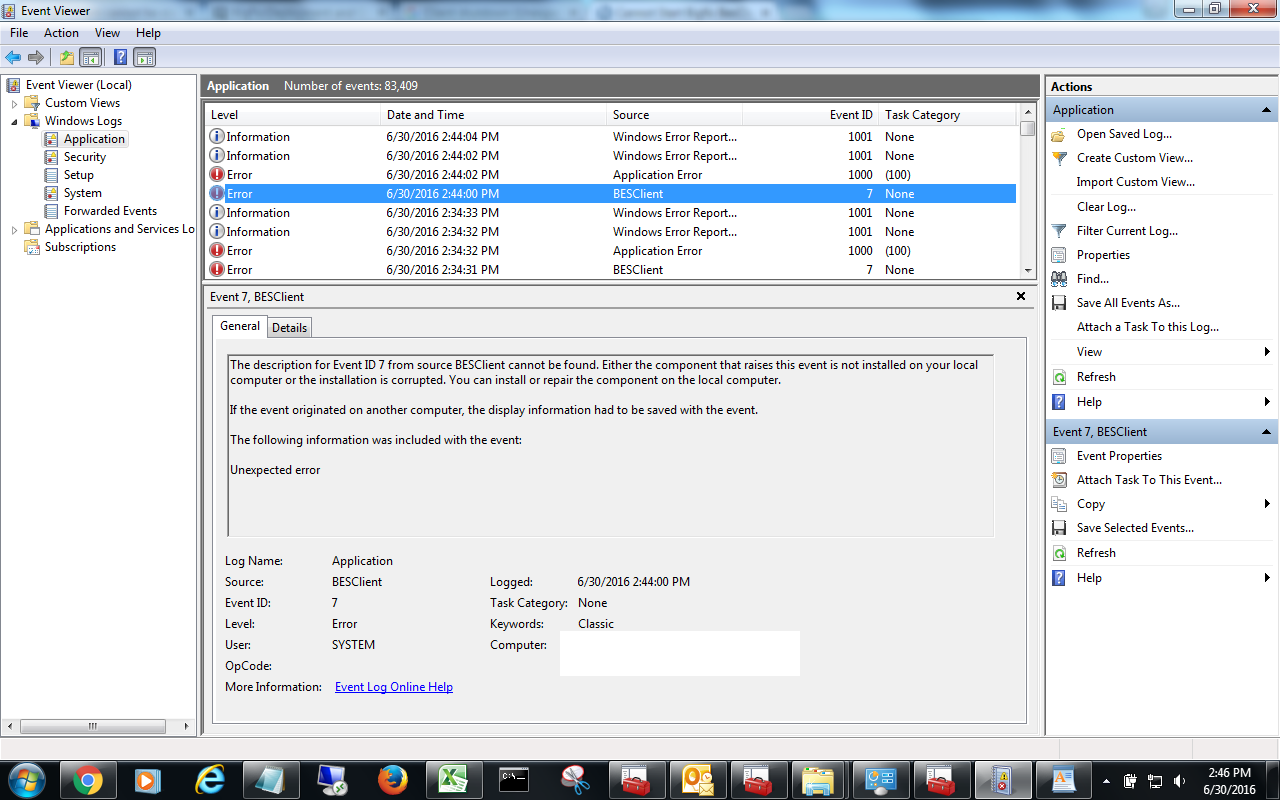This screenshot has height=800, width=1280.
Task: Switch to the Details tab
Action: pyautogui.click(x=289, y=327)
